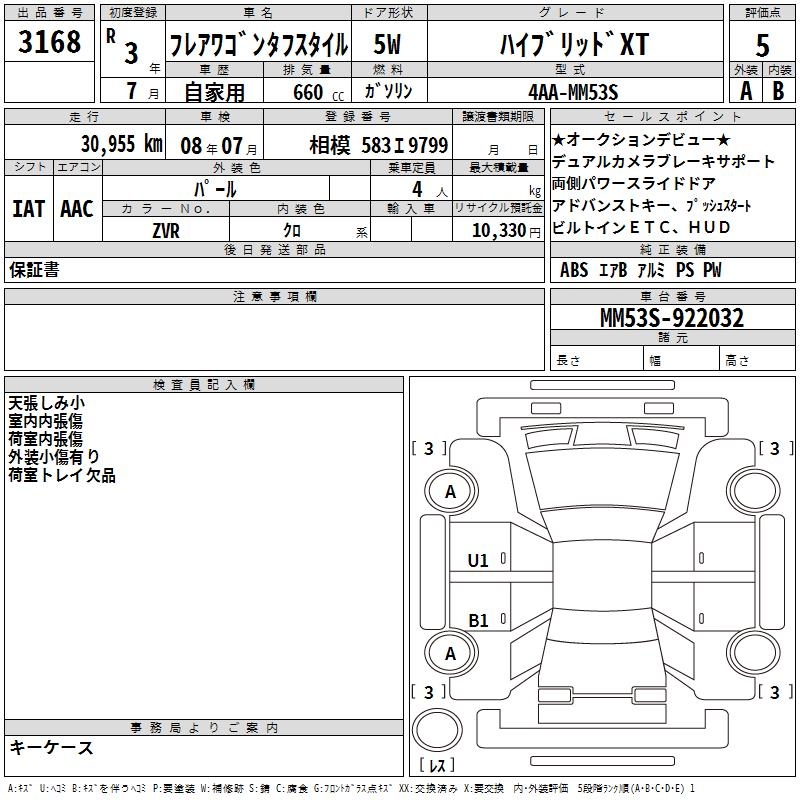Click the 高さ dimension field

758,360
